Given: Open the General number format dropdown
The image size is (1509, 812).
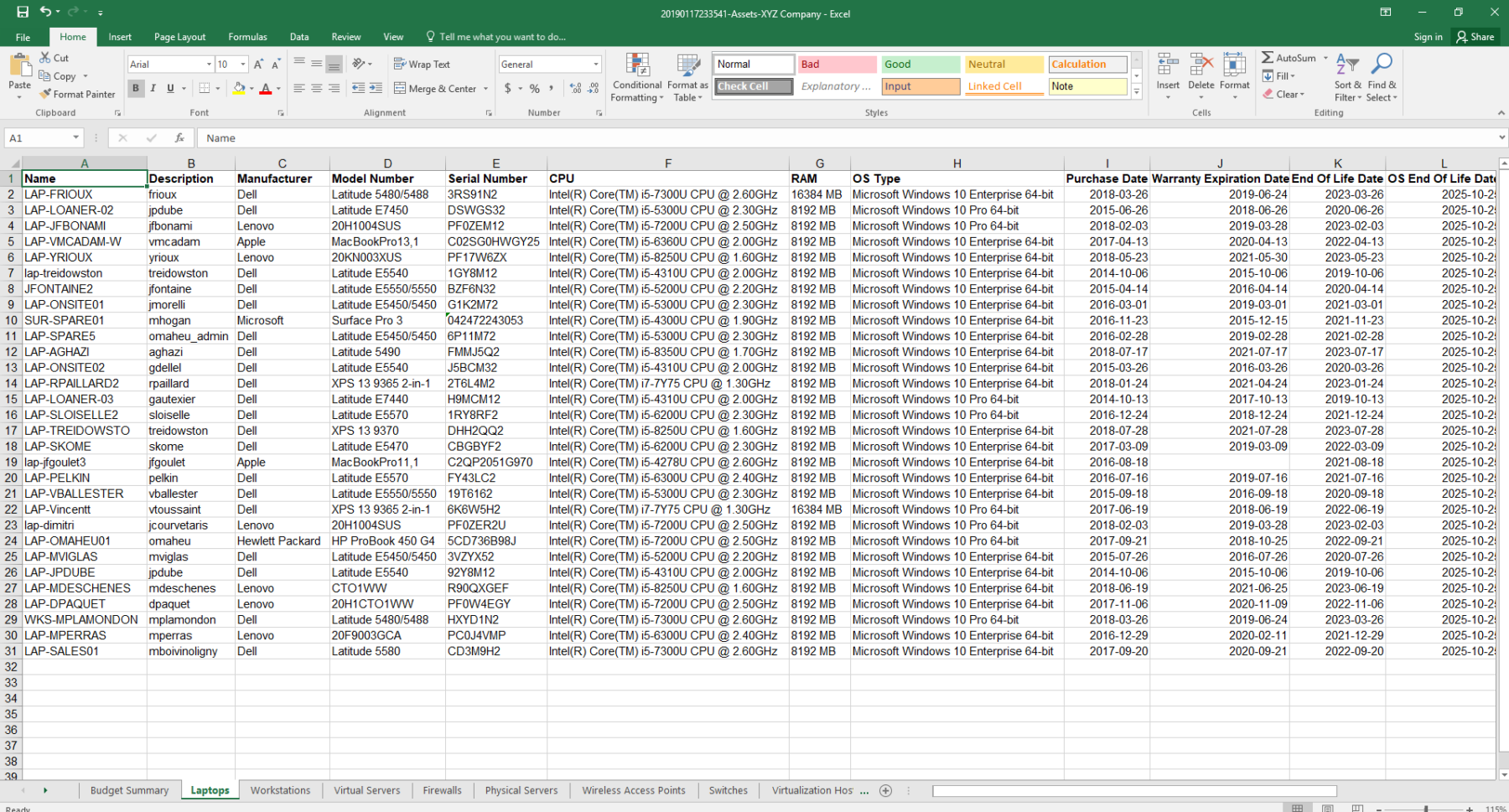Looking at the screenshot, I should coord(596,65).
